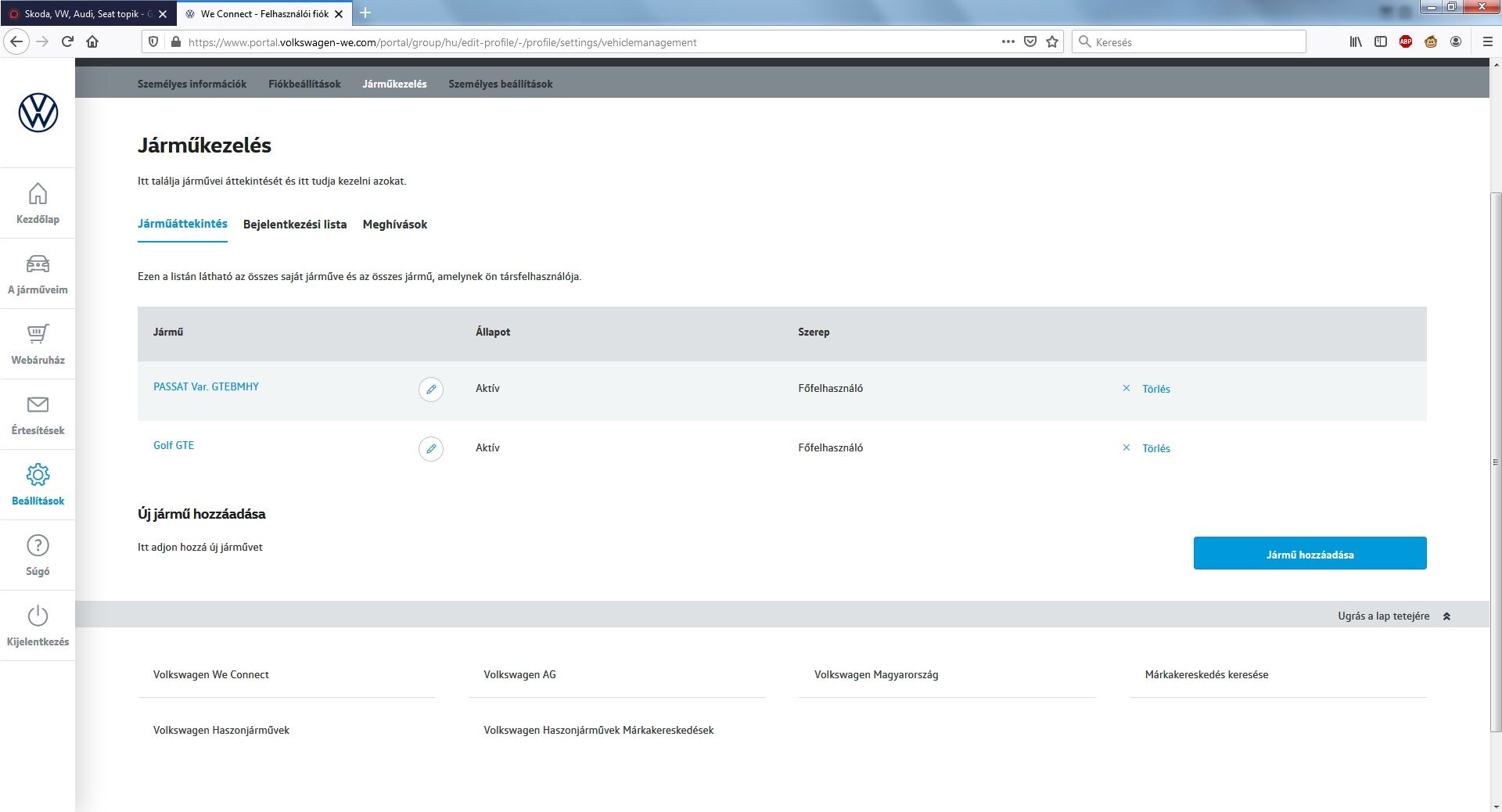Open Golf GTE vehicle link
The width and height of the screenshot is (1502, 812).
[174, 445]
